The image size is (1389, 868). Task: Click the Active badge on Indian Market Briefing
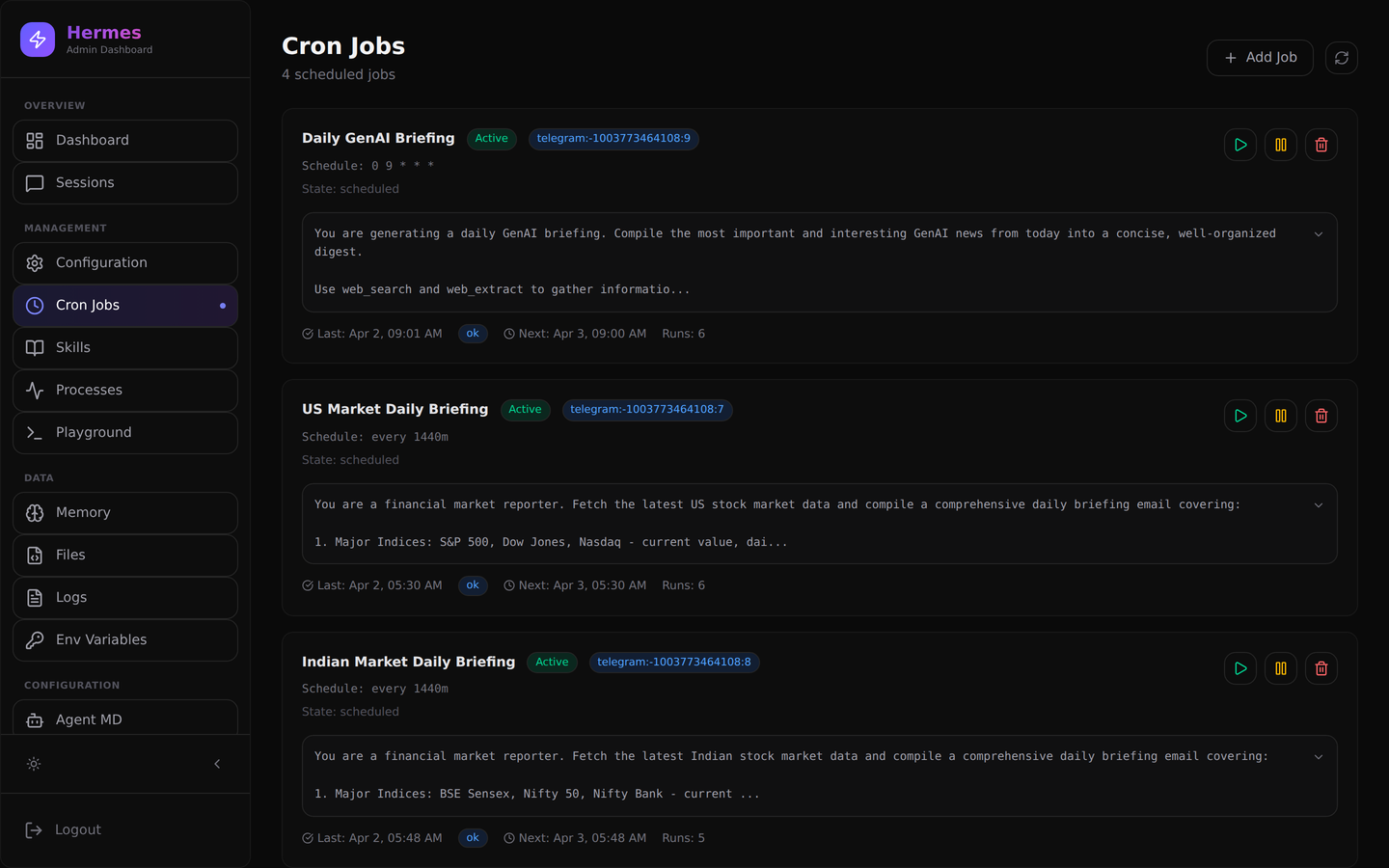(552, 663)
